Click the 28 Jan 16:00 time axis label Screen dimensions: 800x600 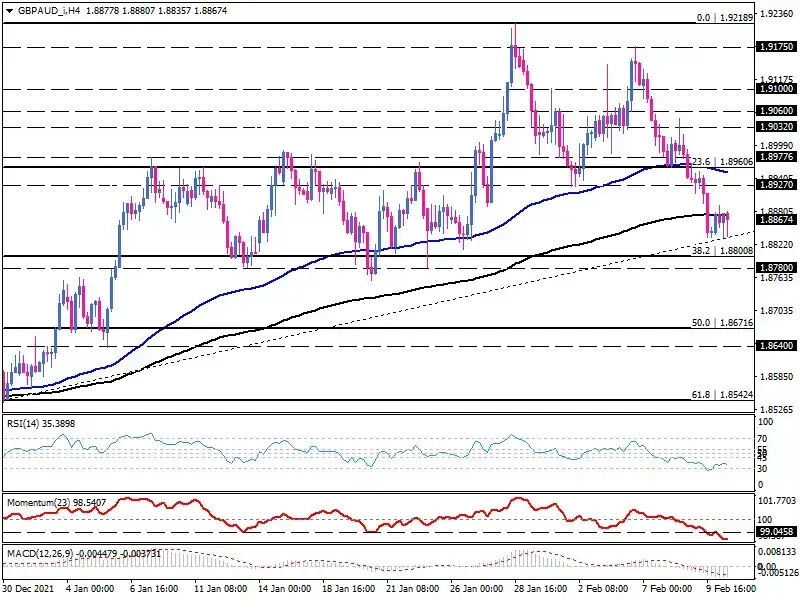[541, 588]
